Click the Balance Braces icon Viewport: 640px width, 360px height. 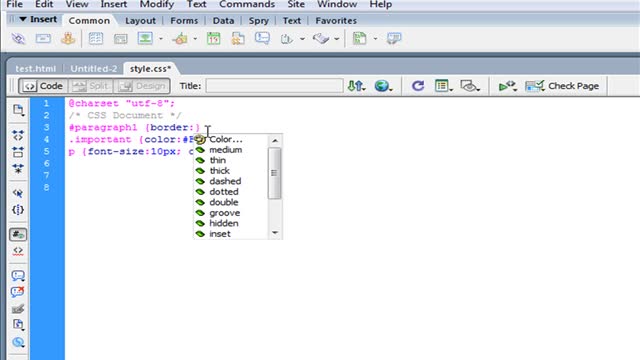click(18, 210)
